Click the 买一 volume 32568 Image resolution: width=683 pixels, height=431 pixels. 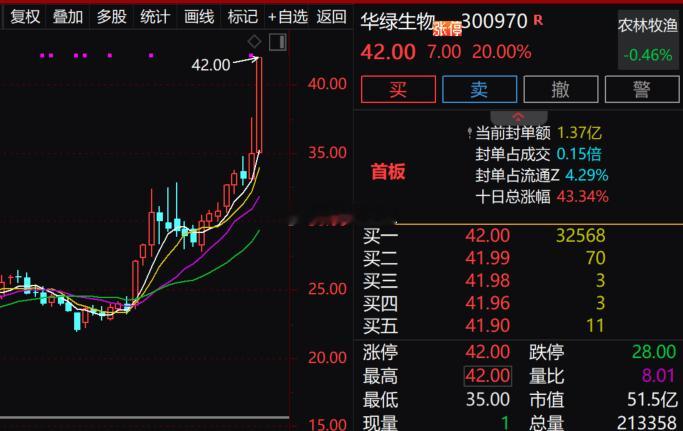tap(580, 235)
